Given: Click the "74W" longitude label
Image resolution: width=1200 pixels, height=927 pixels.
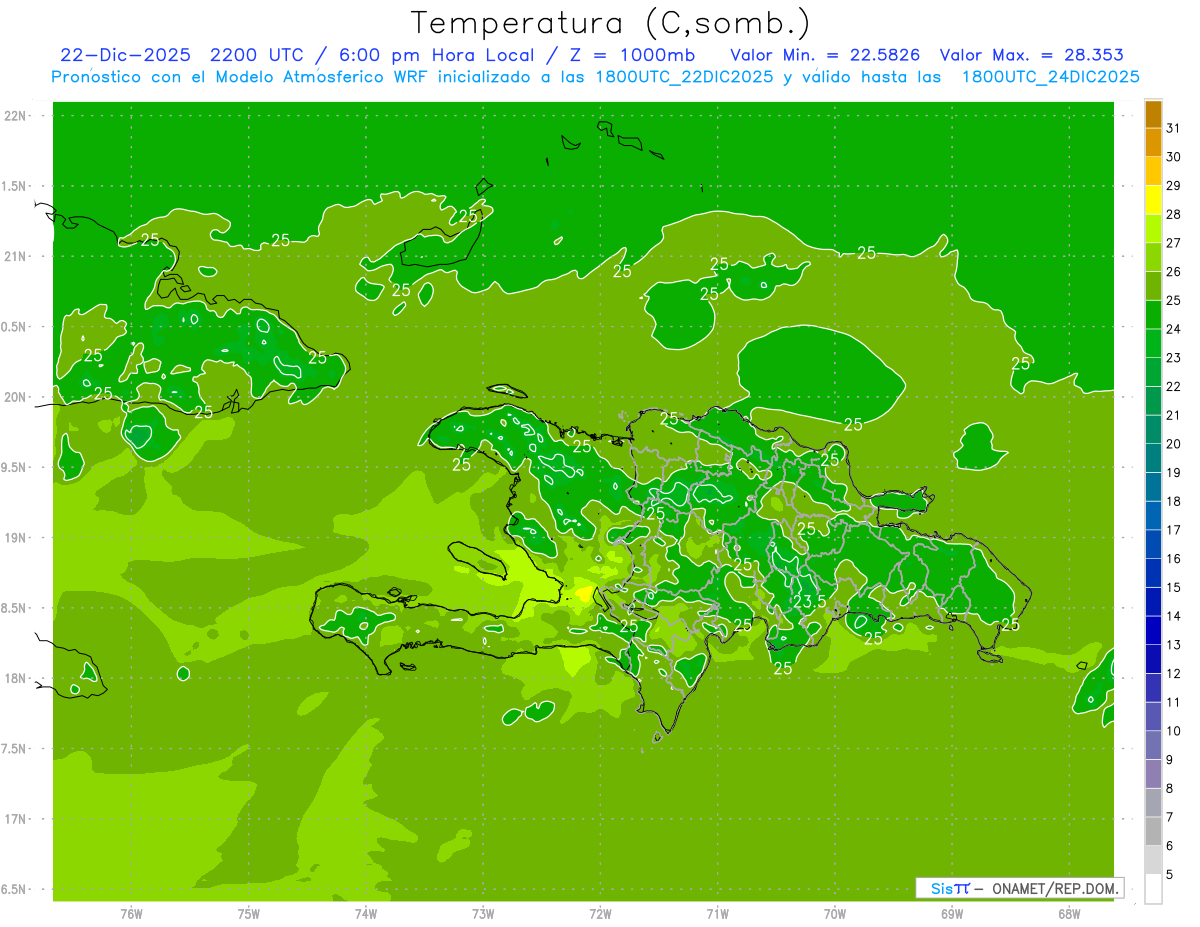Looking at the screenshot, I should point(365,913).
